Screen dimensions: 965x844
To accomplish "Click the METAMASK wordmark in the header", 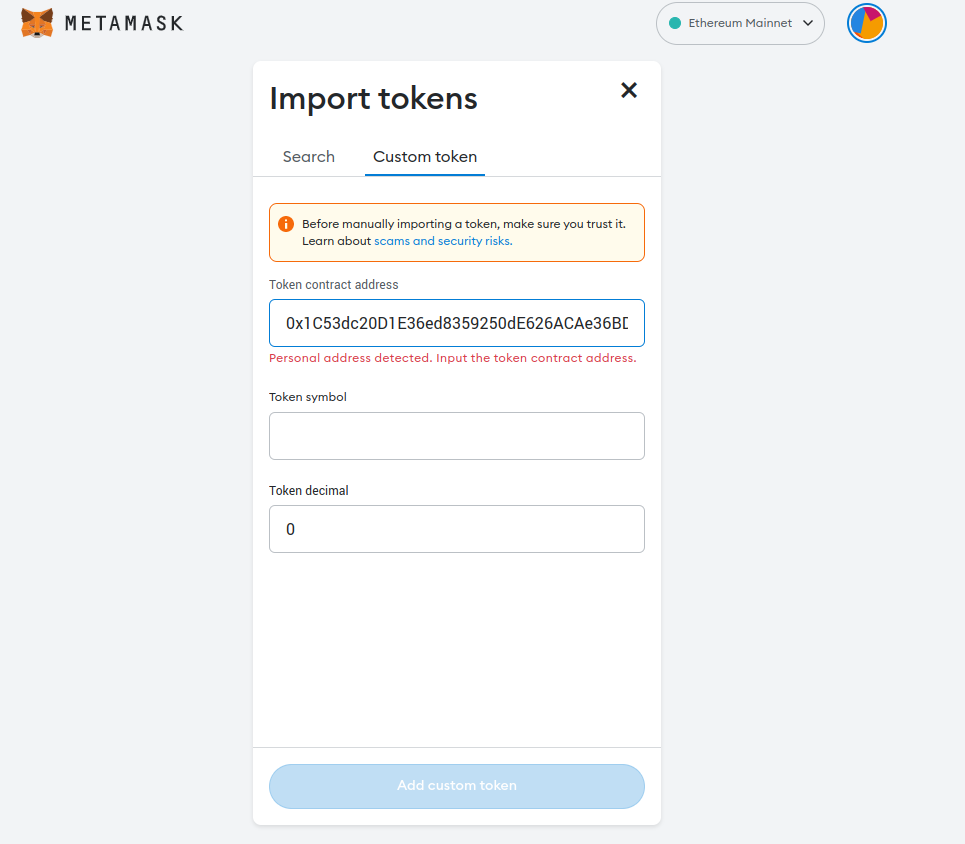I will point(123,22).
